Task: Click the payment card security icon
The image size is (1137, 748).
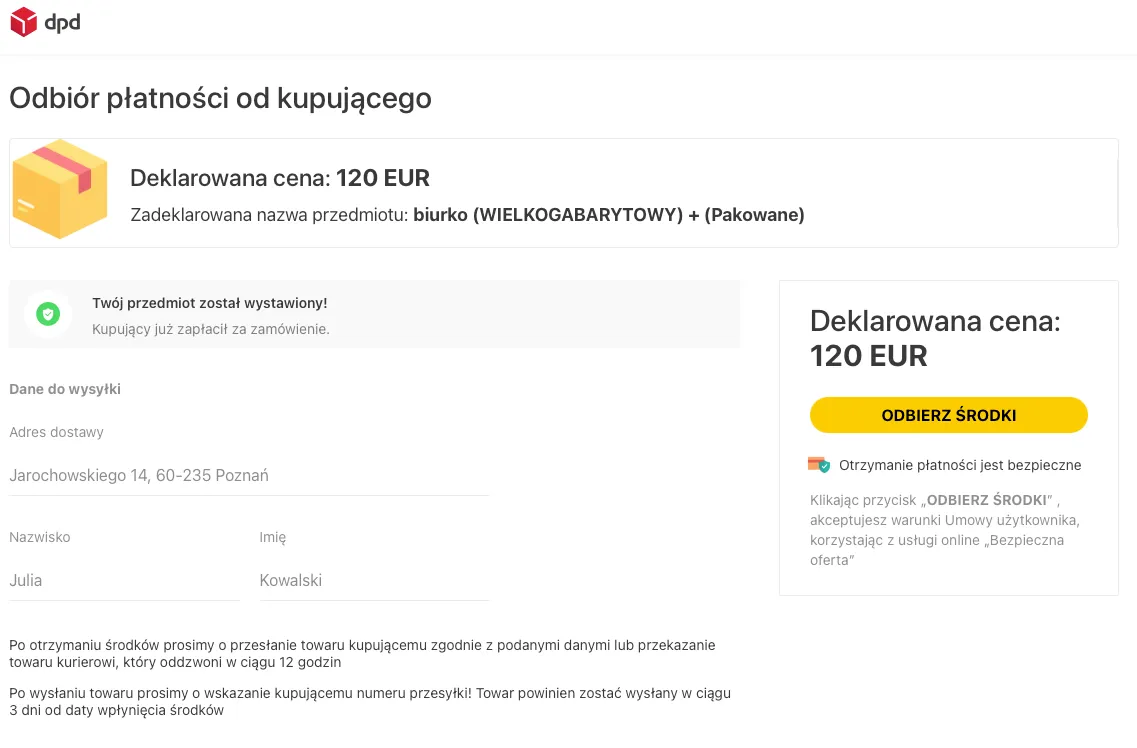Action: coord(817,464)
